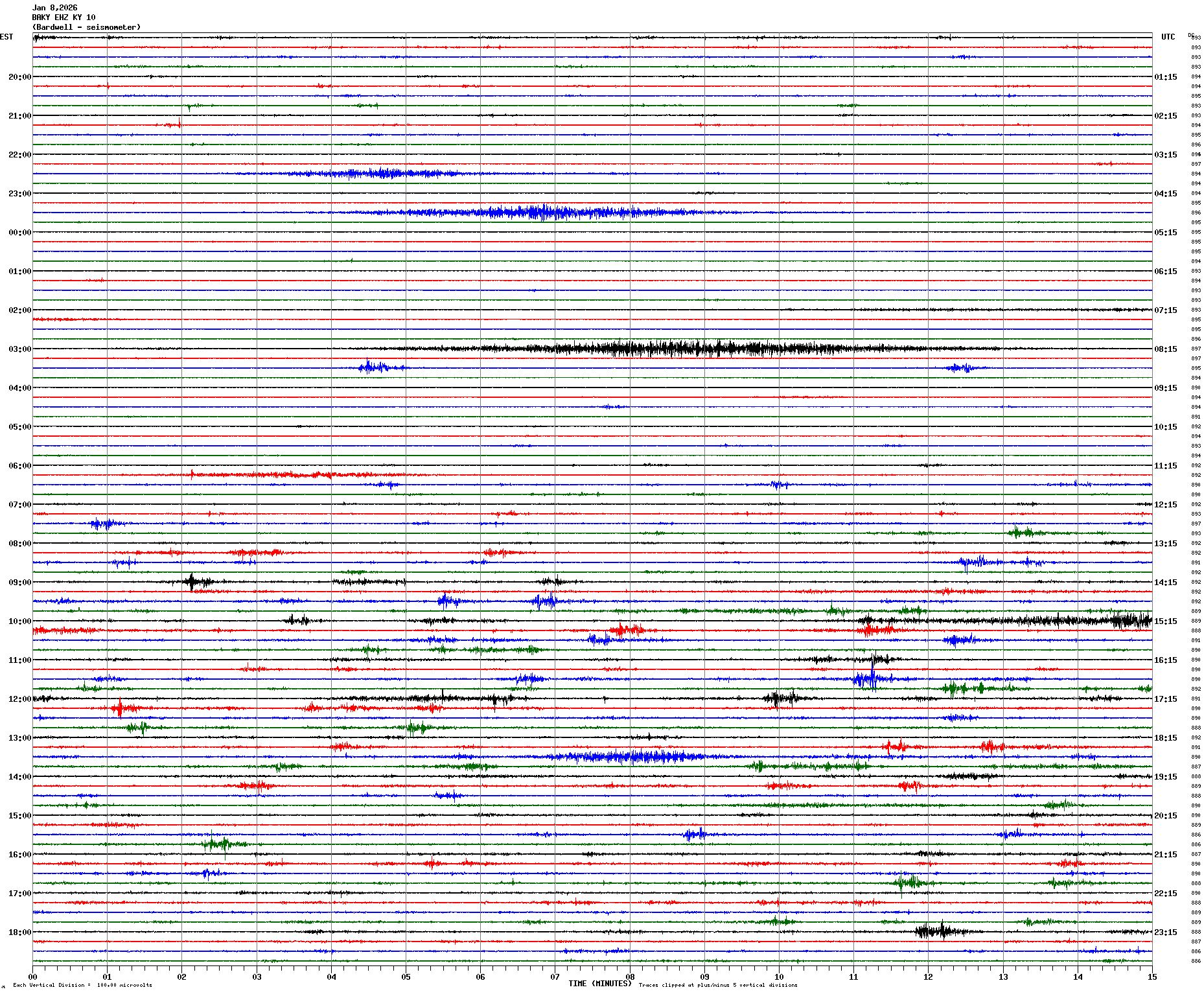This screenshot has height=994, width=1204.
Task: Click the TIME (MINUTES) axis title
Action: (599, 984)
